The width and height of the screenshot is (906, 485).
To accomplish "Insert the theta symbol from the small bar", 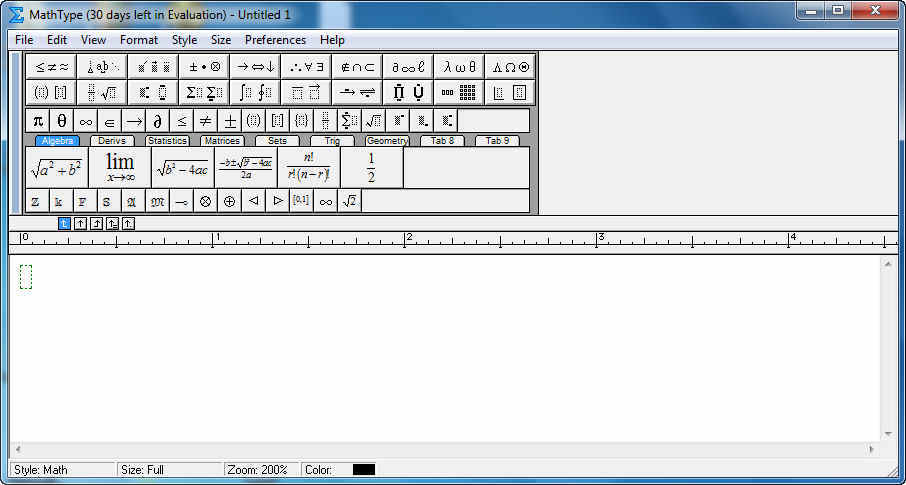I will click(61, 121).
